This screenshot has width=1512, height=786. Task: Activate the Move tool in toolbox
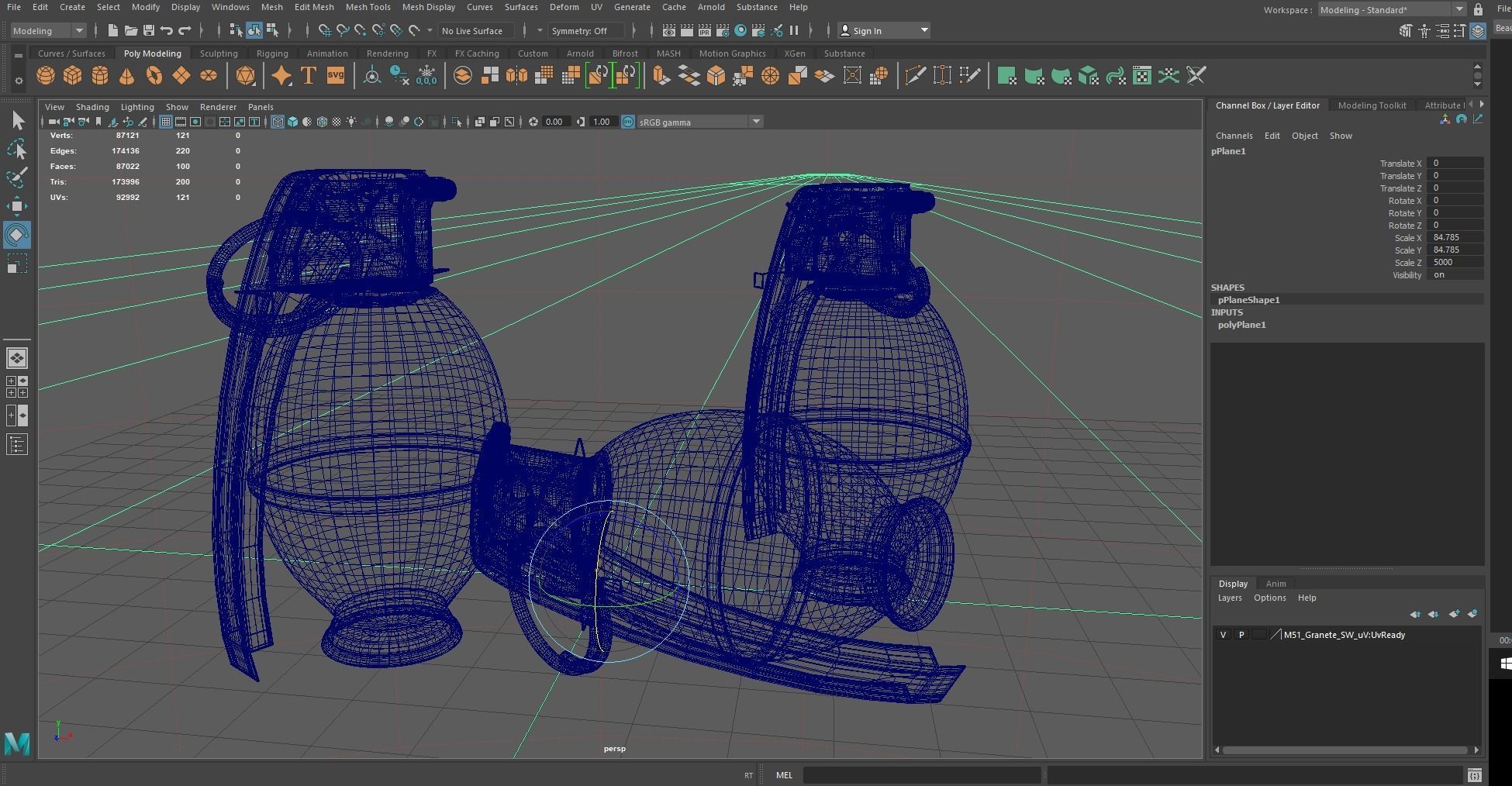point(17,205)
